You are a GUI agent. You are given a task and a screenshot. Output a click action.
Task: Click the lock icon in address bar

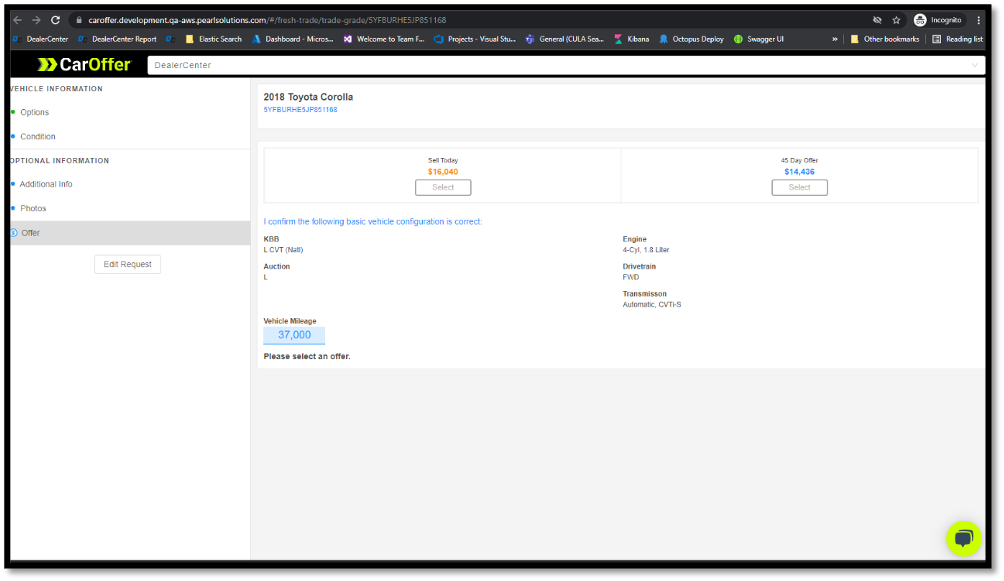[x=79, y=20]
